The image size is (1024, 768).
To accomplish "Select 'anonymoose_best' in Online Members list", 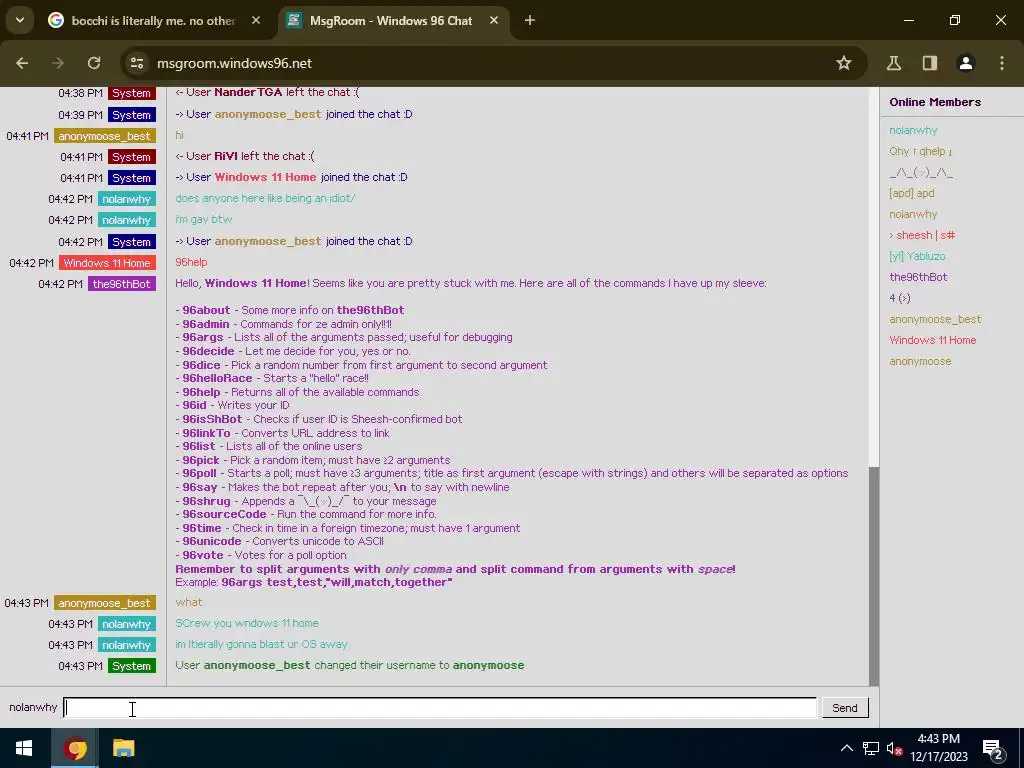I will tap(935, 319).
